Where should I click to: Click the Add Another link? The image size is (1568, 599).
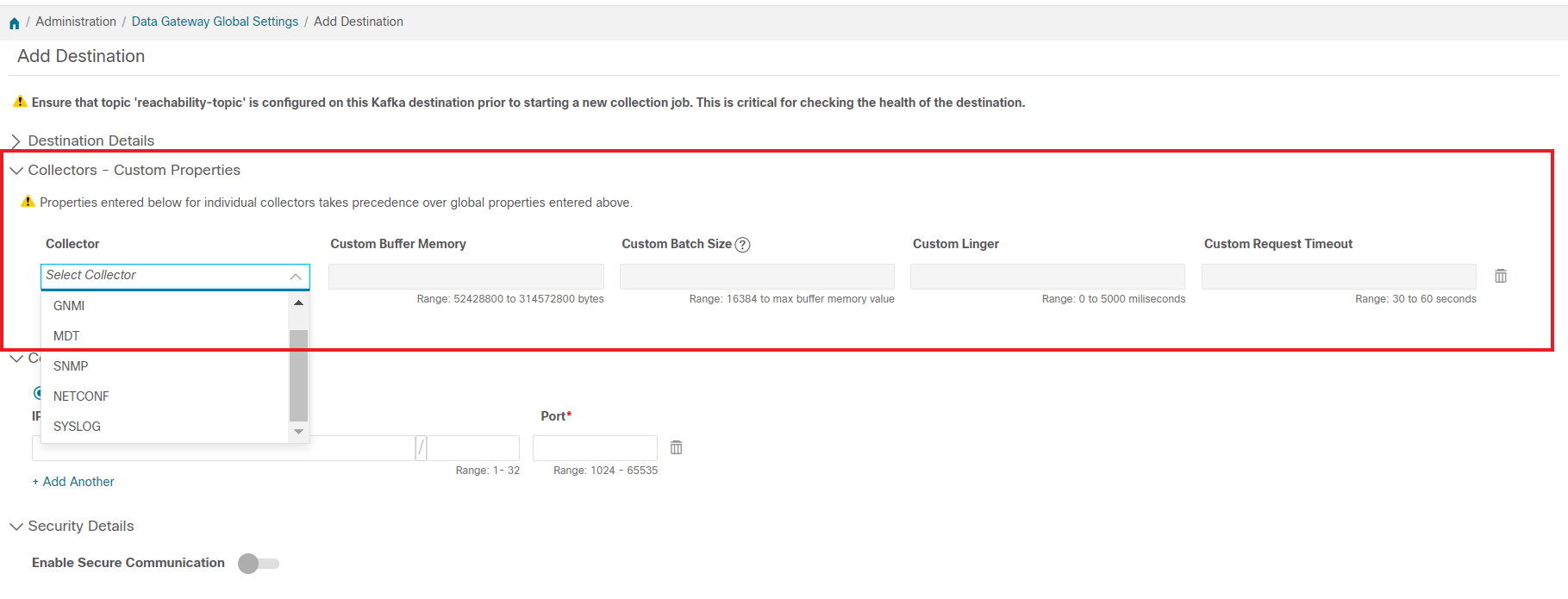tap(73, 482)
